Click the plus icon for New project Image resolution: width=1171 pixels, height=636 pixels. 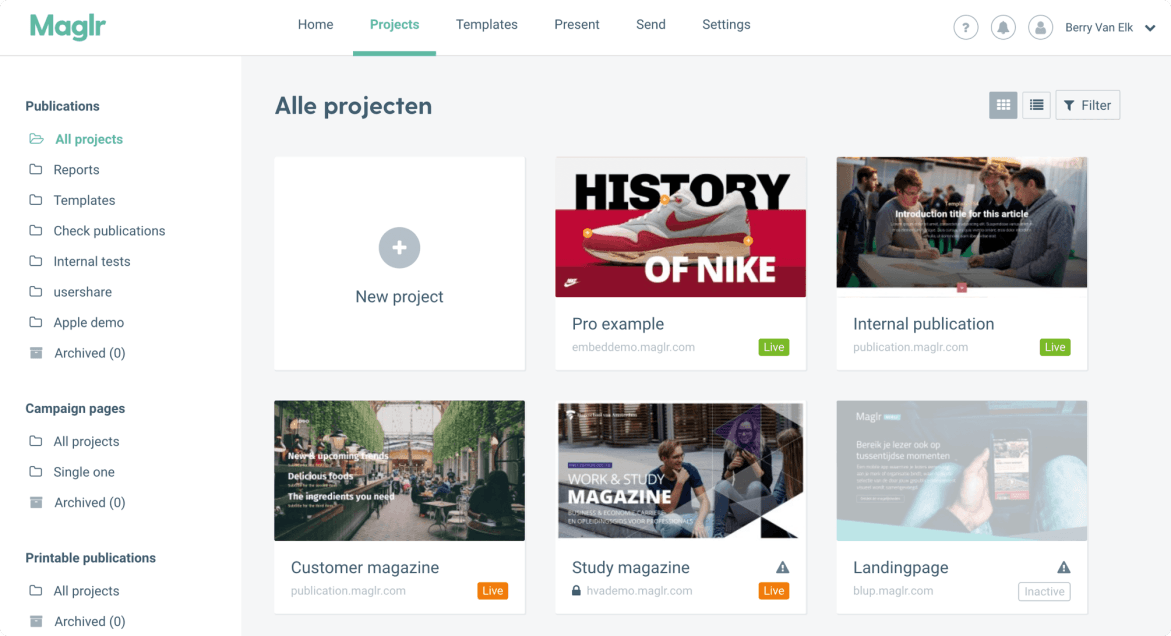(x=400, y=248)
